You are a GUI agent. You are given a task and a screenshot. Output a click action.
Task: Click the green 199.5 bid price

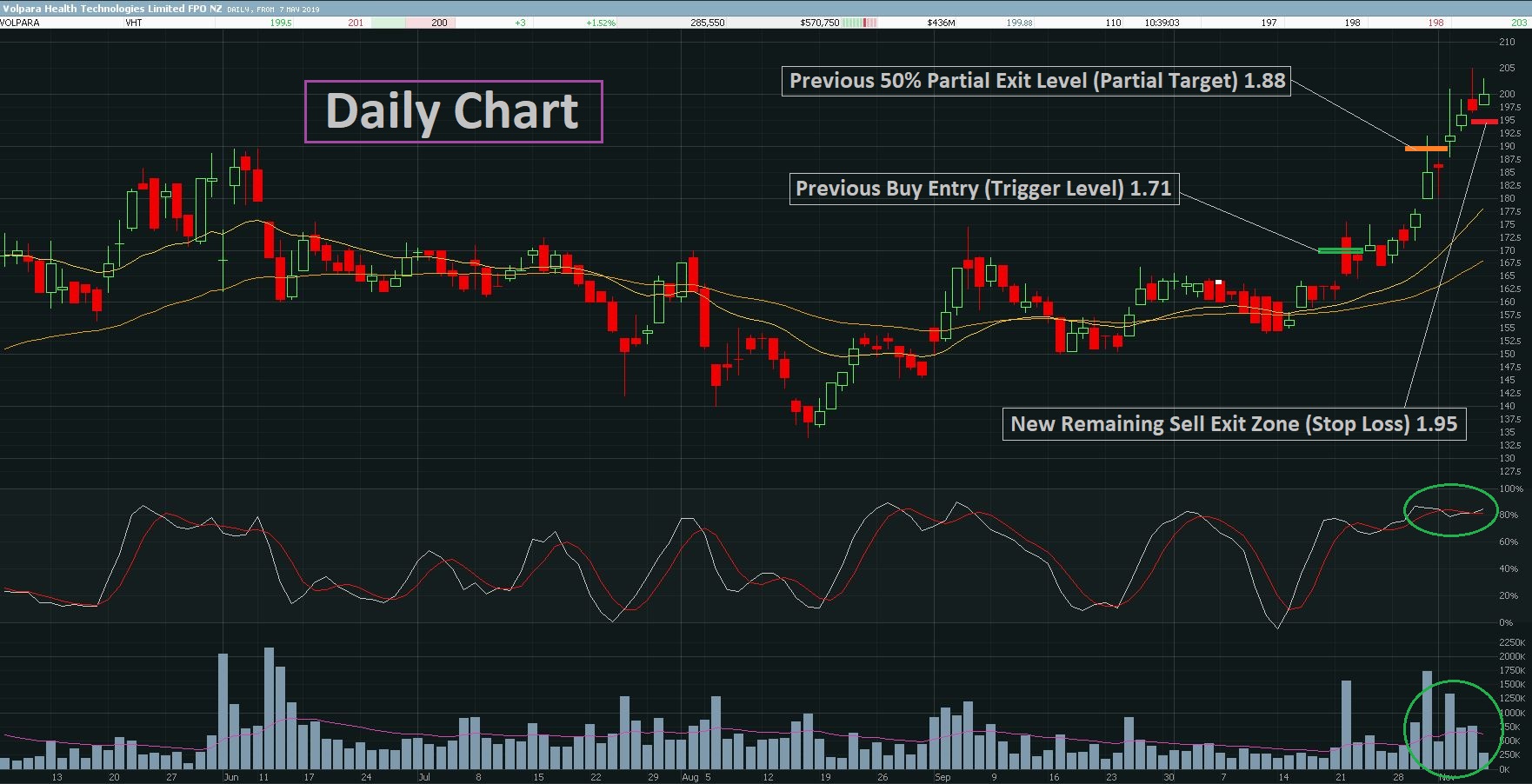click(281, 23)
